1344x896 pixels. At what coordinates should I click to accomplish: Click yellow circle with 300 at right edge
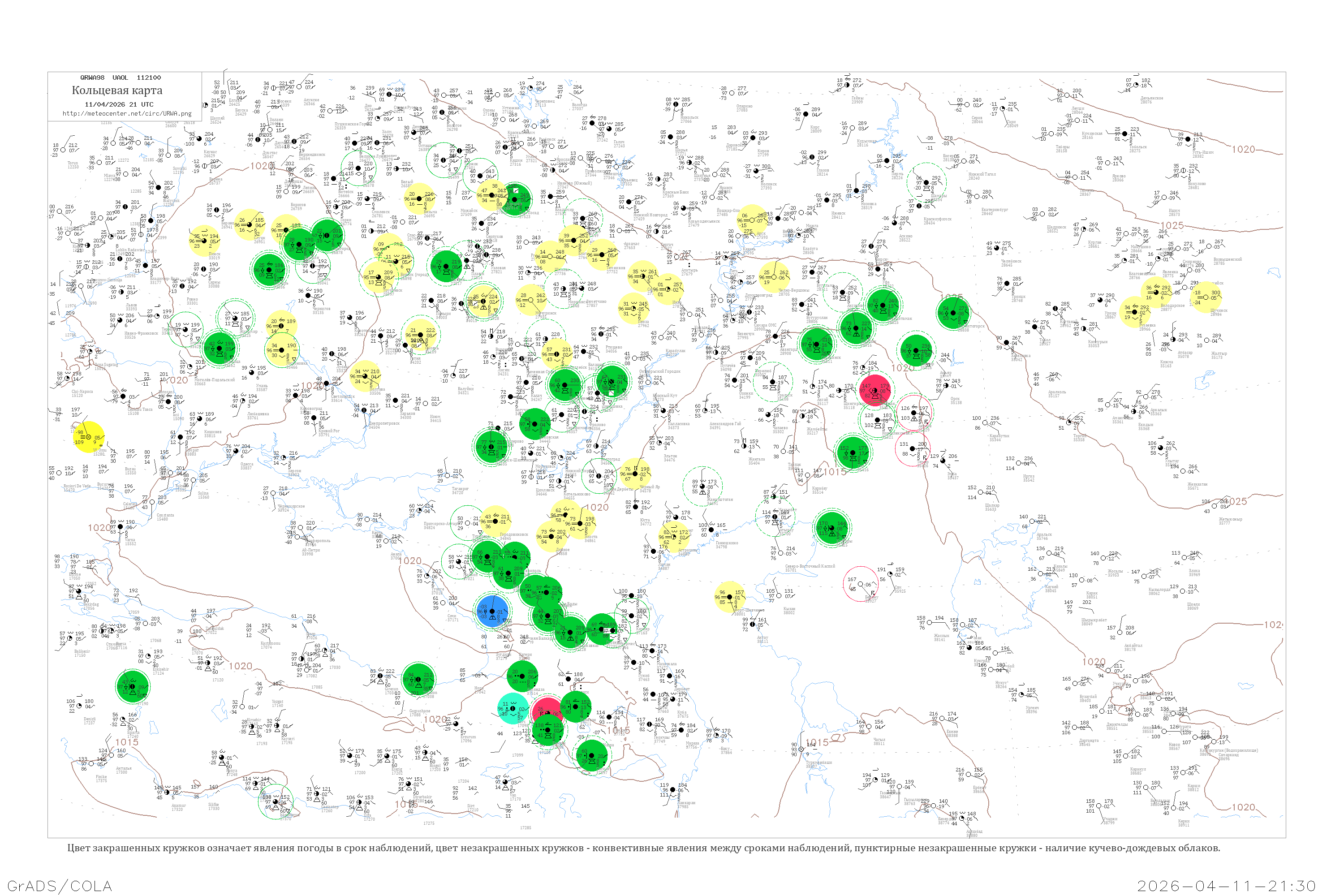(x=1206, y=297)
